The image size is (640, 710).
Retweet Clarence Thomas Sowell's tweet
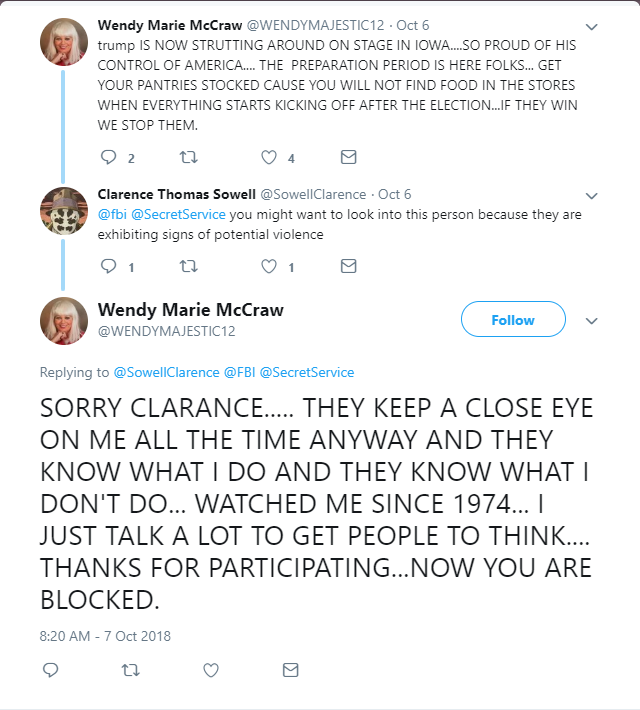click(188, 266)
